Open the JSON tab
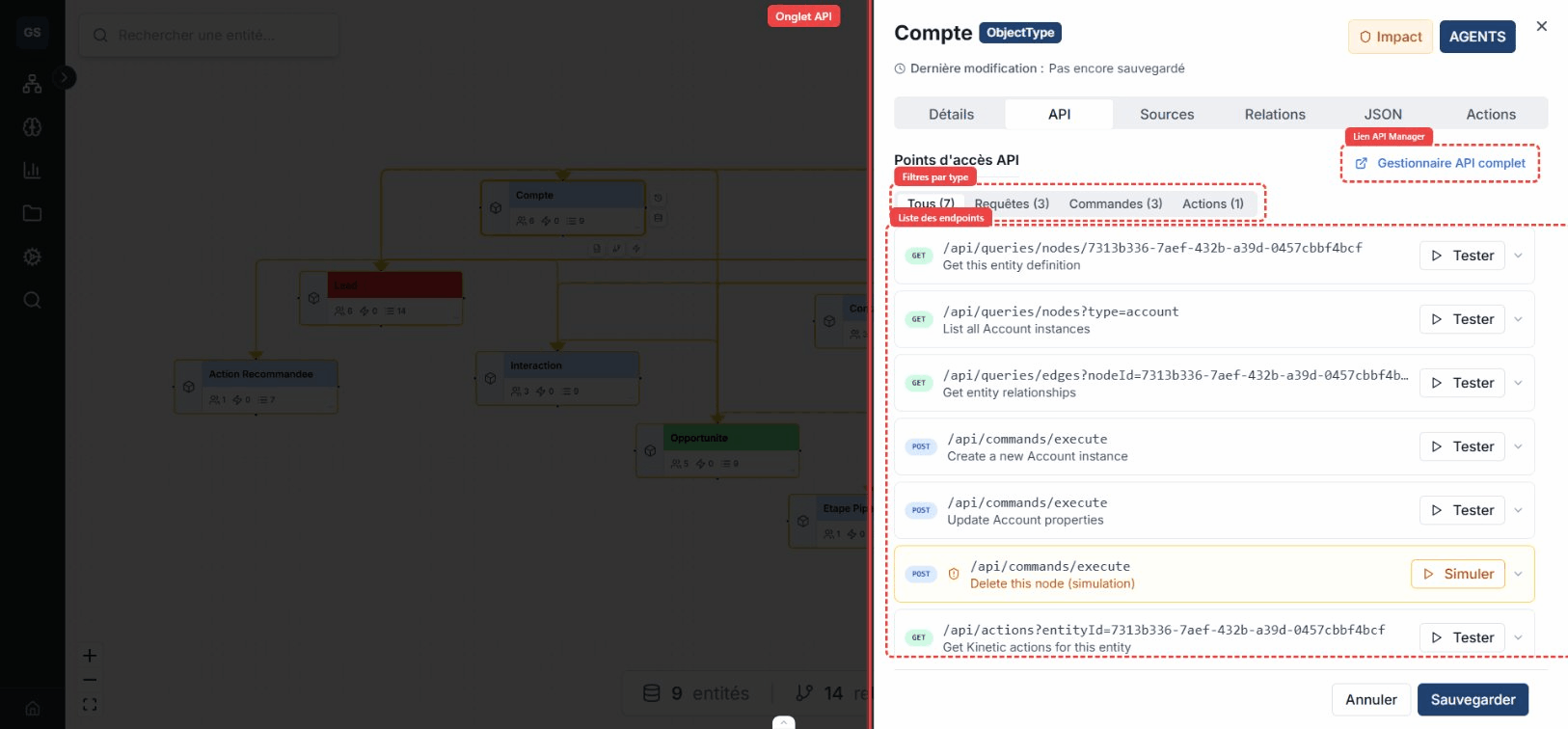 [1382, 114]
